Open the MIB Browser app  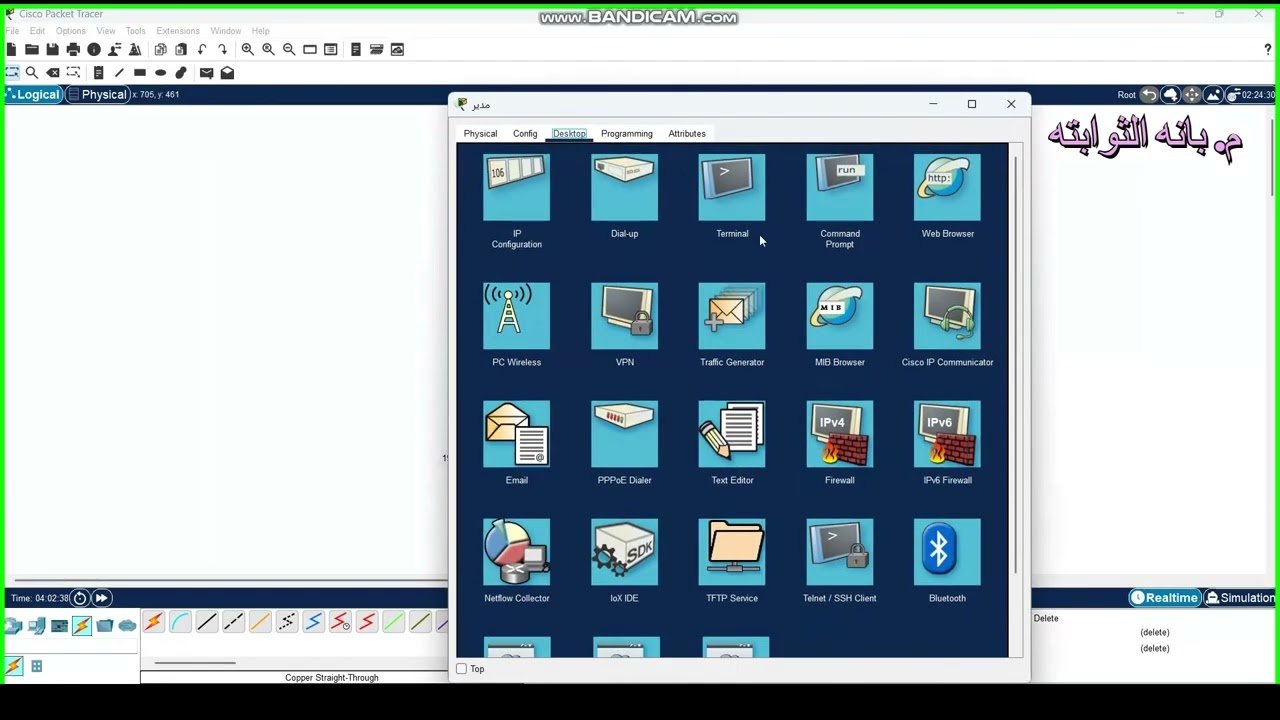840,316
